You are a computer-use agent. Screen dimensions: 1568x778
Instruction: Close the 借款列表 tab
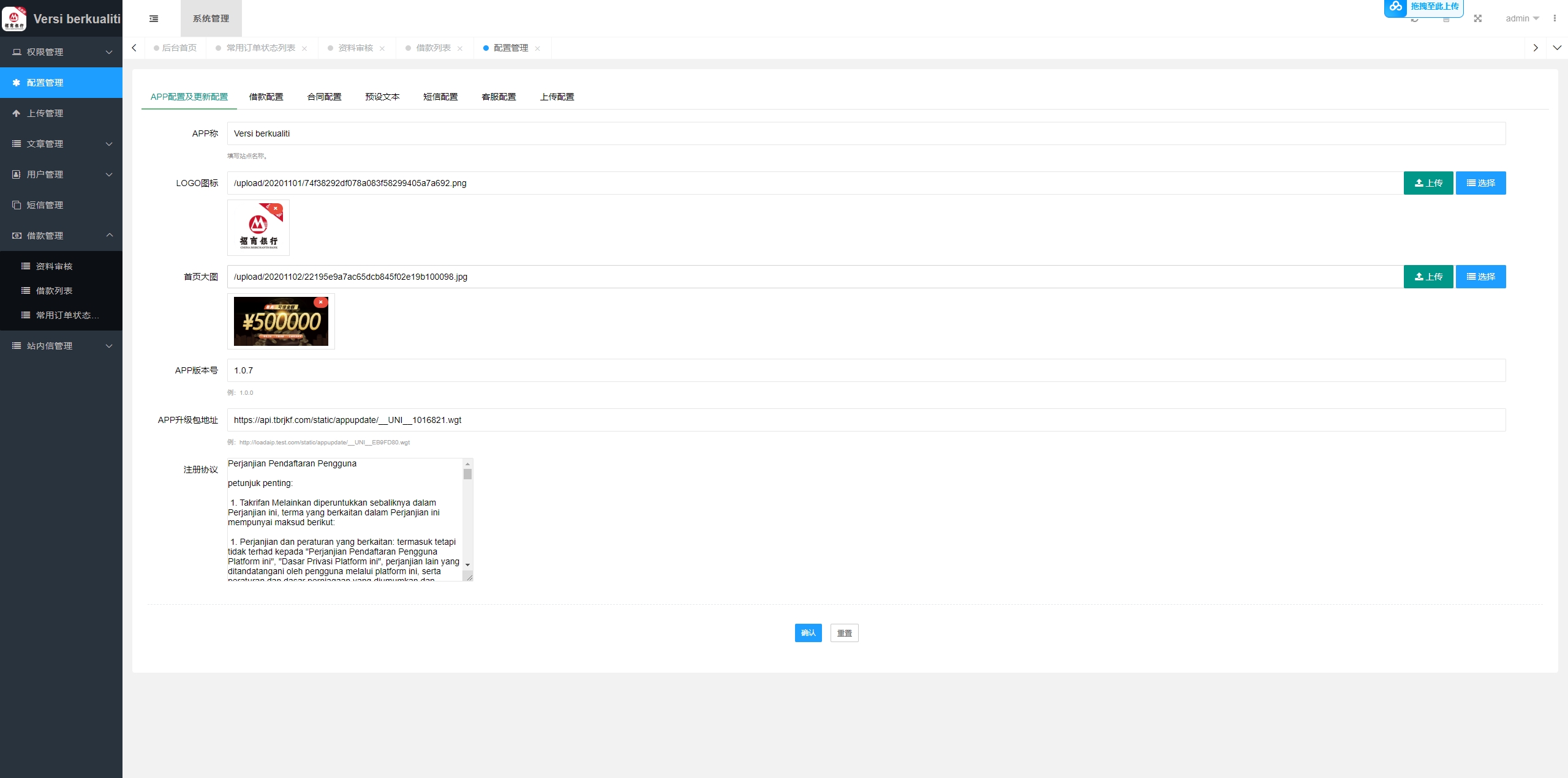click(x=460, y=48)
